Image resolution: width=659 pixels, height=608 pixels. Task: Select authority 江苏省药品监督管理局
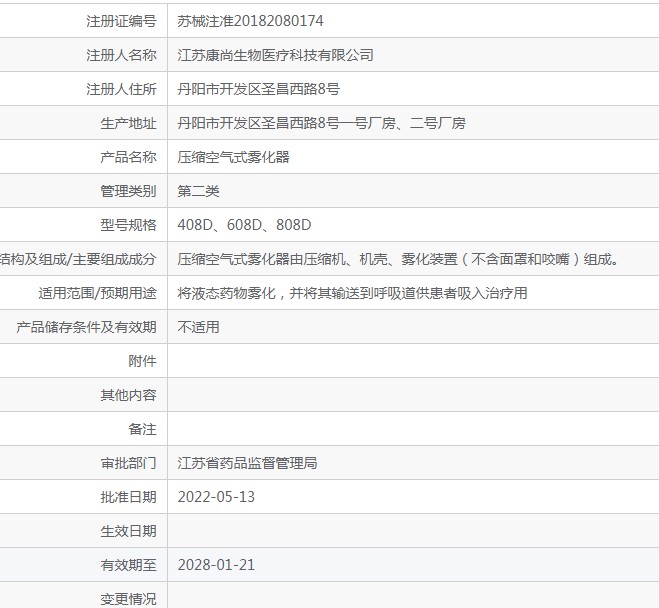pos(247,463)
